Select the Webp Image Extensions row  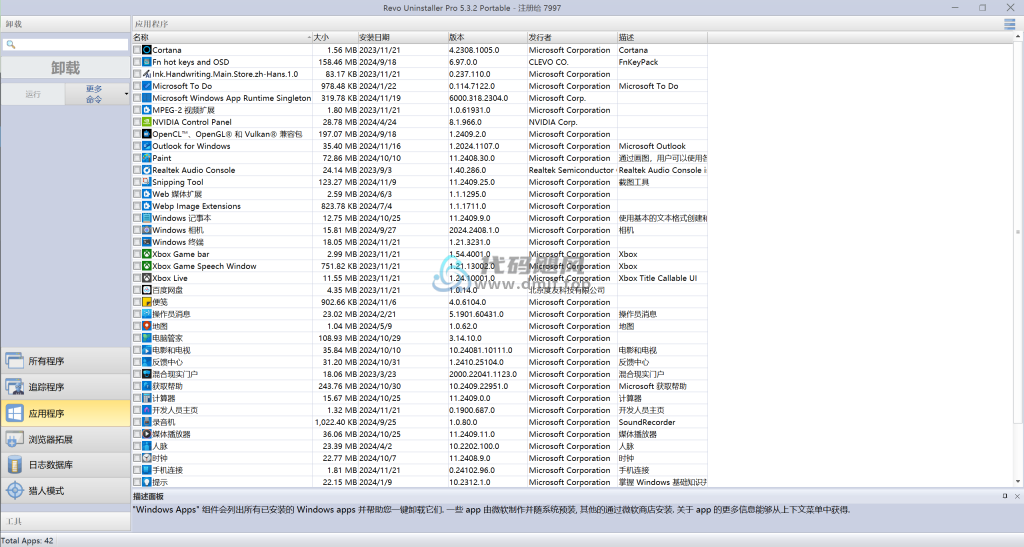tap(419, 206)
